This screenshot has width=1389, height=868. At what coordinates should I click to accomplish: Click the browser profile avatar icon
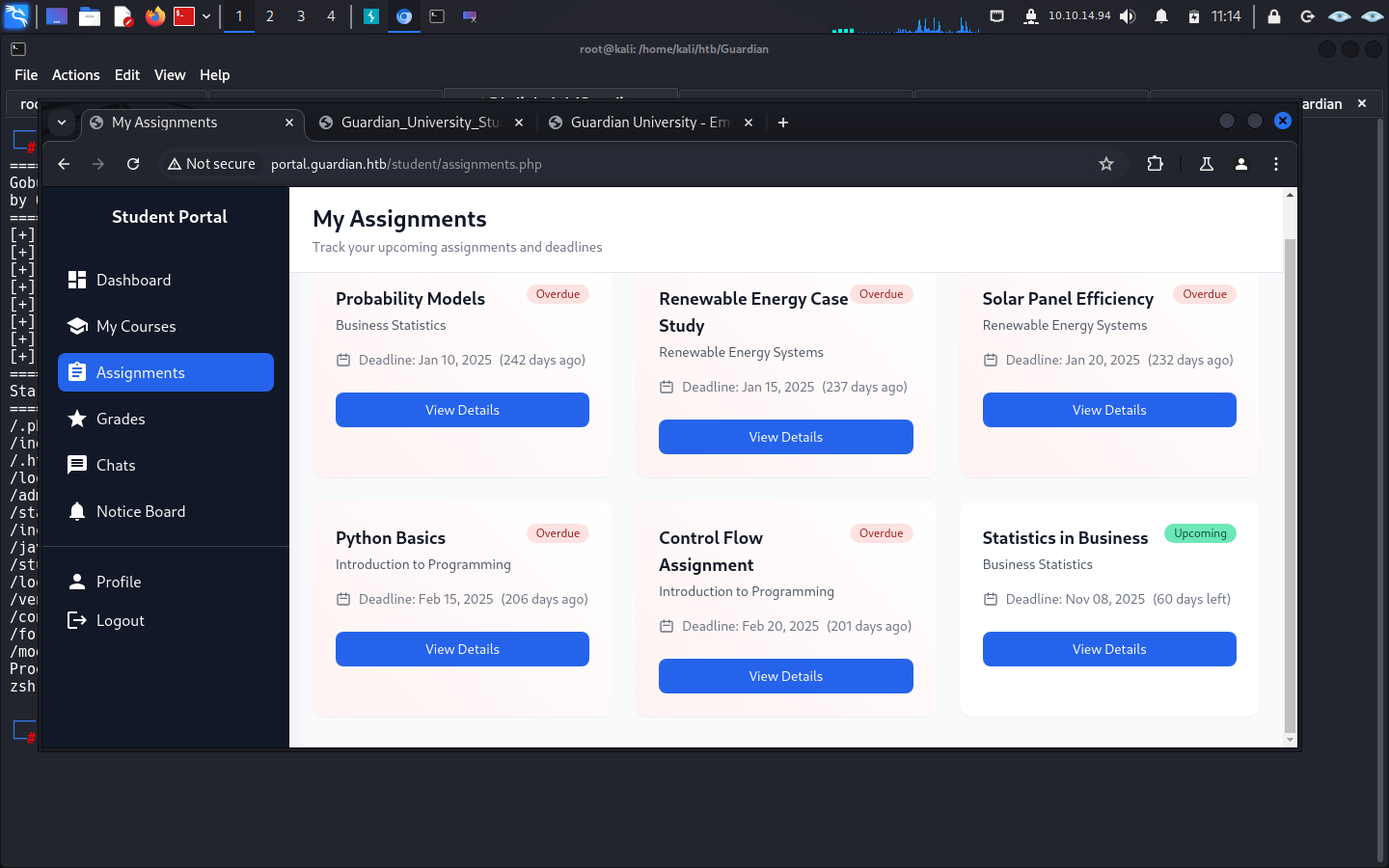point(1241,164)
